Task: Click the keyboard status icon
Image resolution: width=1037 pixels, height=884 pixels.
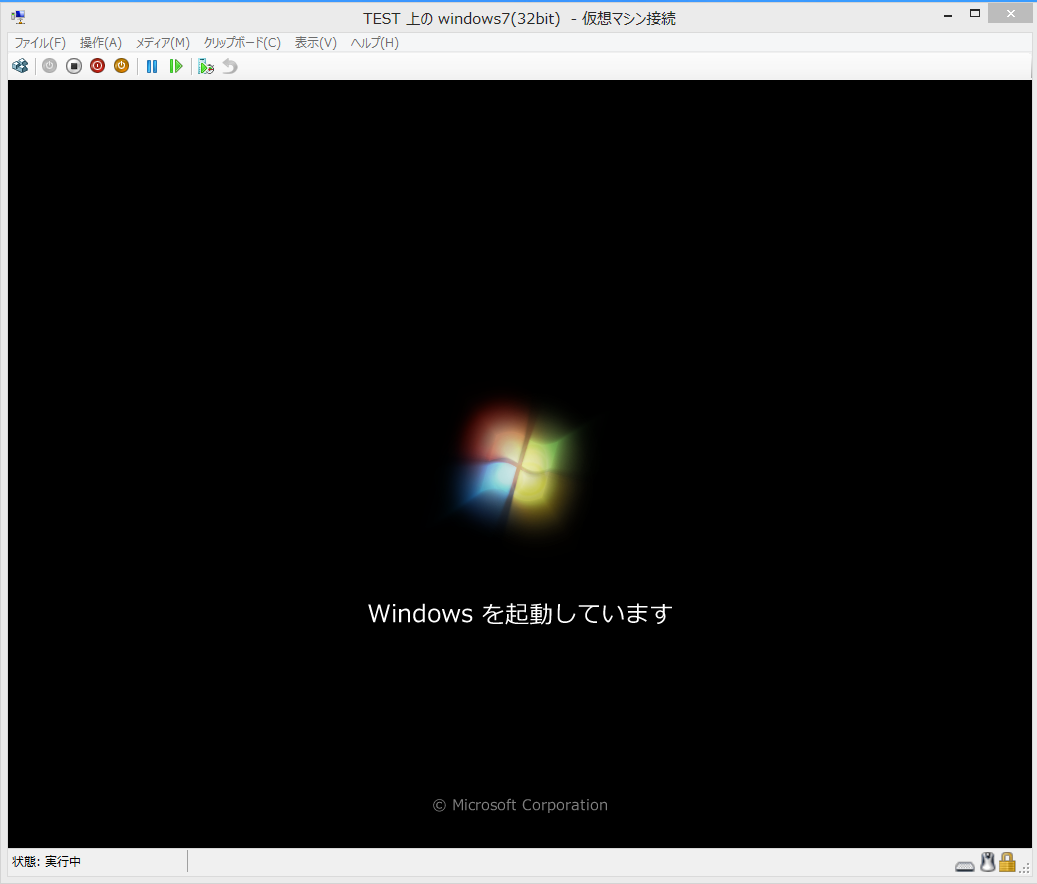Action: click(964, 865)
